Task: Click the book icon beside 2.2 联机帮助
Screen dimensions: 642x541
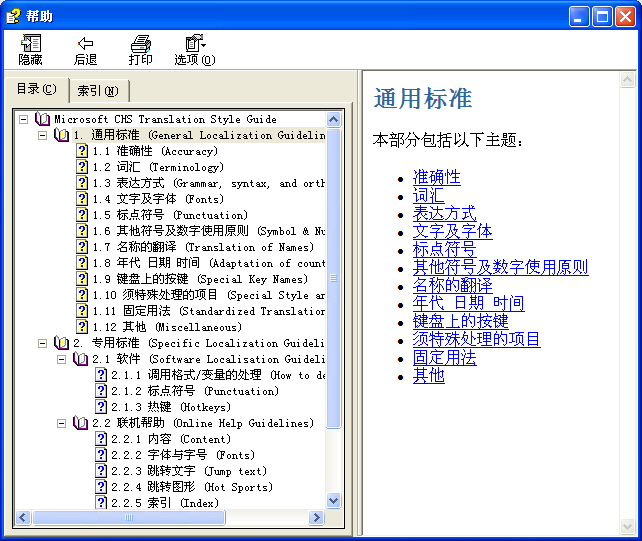Action: [x=80, y=423]
